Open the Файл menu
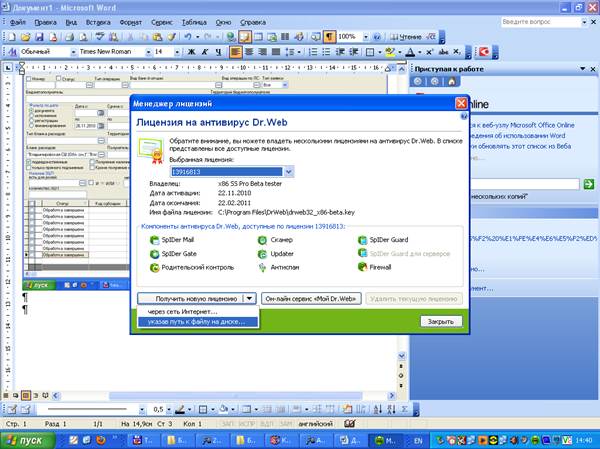This screenshot has width=600, height=449. [18, 22]
